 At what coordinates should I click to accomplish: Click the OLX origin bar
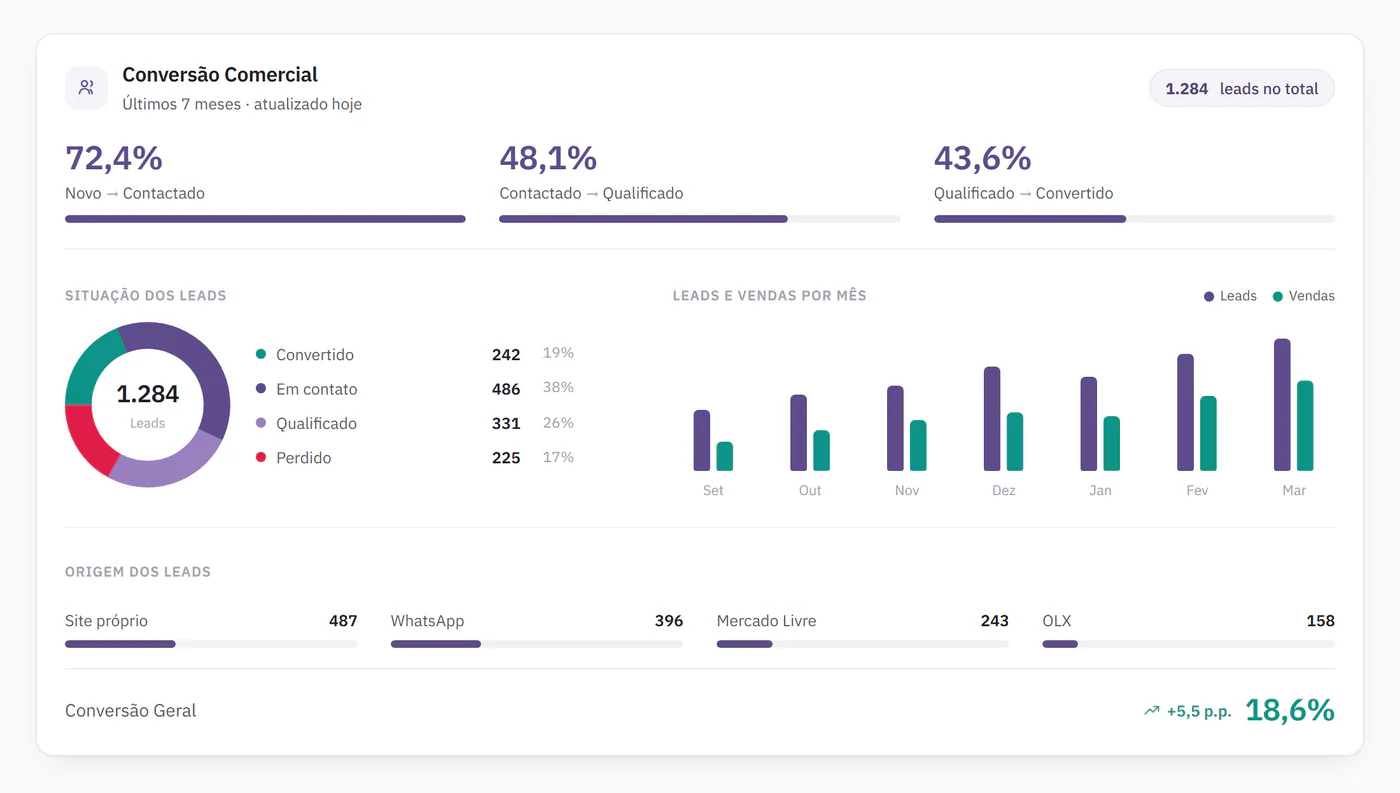(x=1189, y=644)
